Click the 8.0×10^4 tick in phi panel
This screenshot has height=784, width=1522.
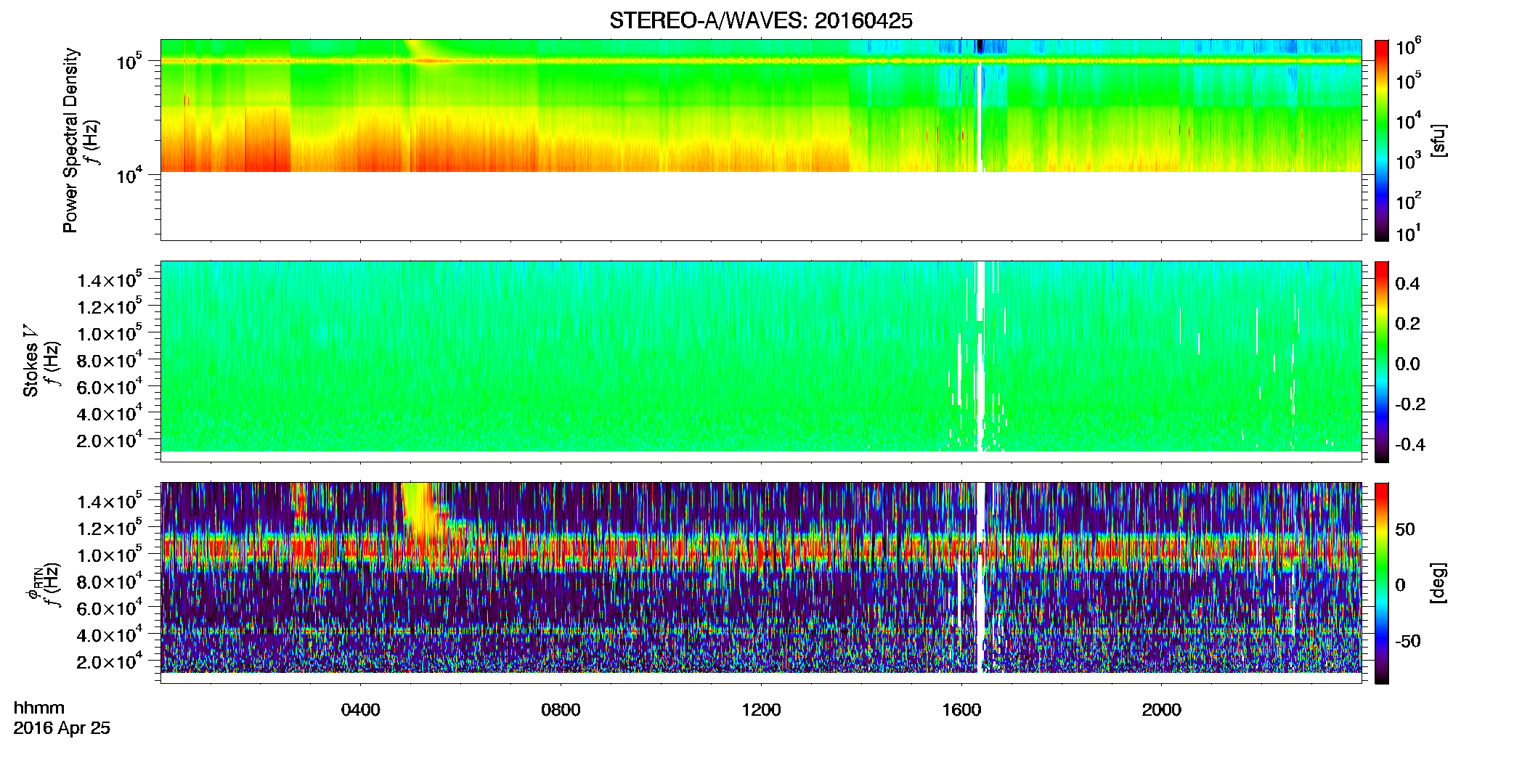110,581
